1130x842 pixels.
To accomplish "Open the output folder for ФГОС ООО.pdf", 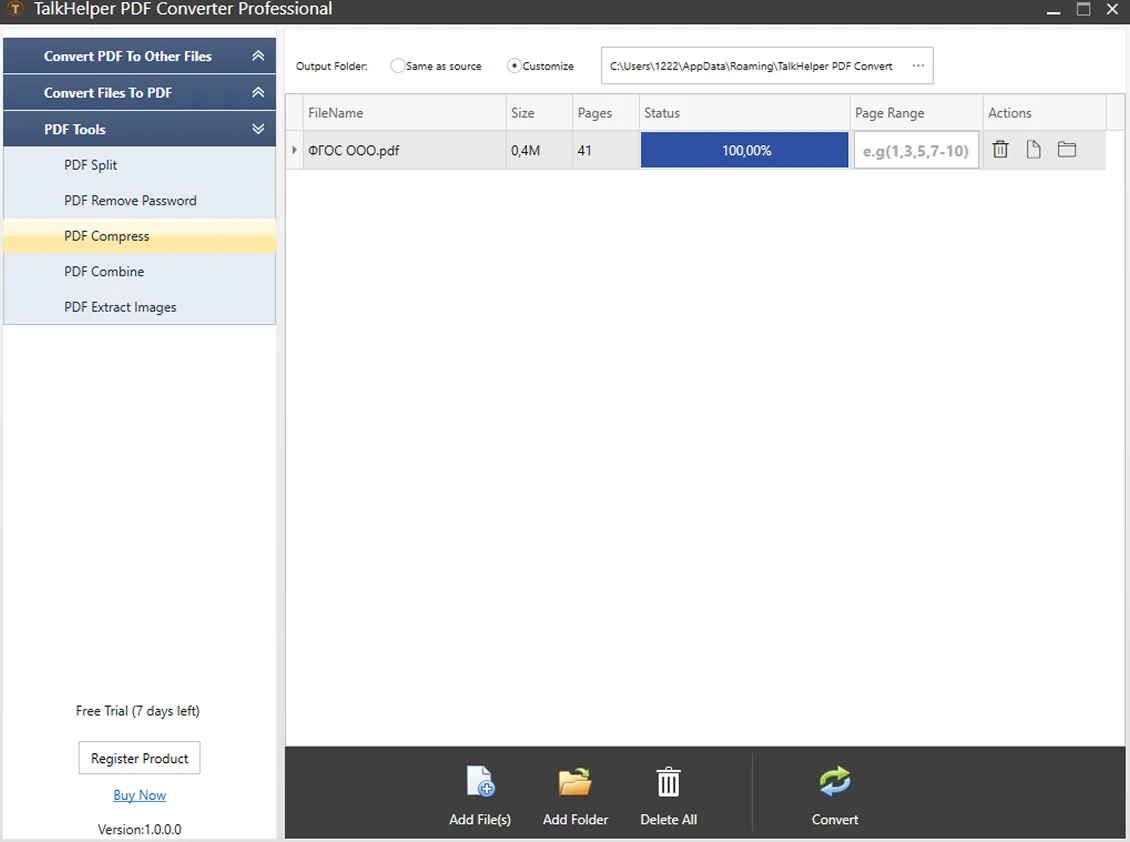I will click(1067, 149).
